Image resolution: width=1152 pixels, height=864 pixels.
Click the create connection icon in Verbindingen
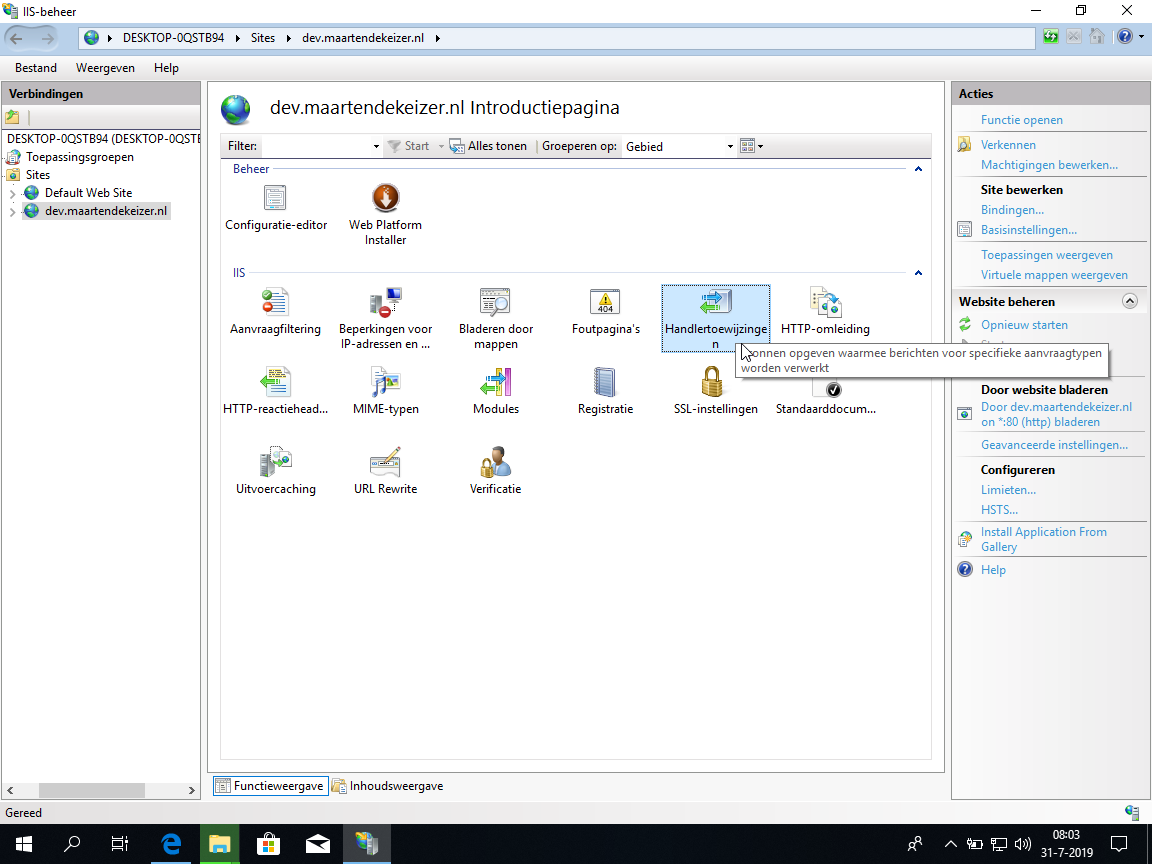point(12,117)
